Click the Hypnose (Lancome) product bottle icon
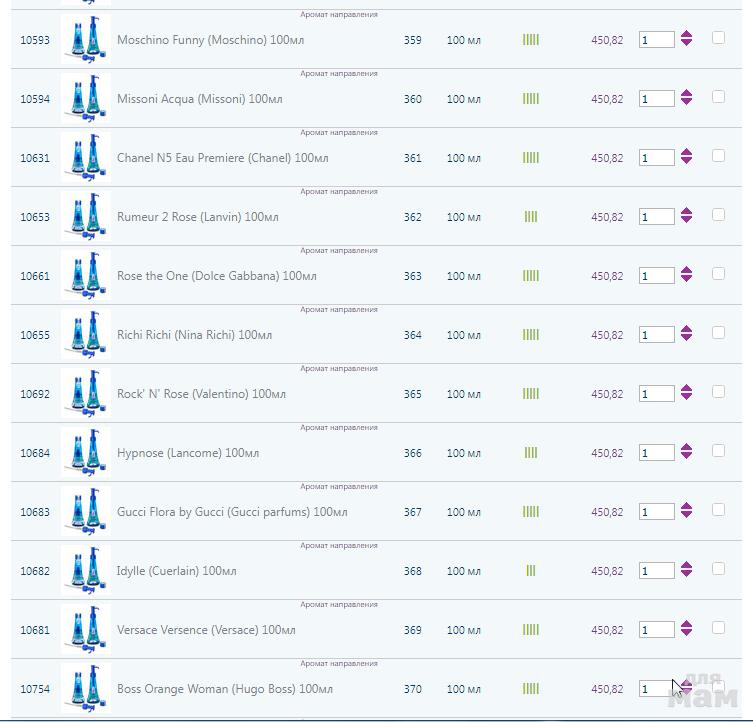The height and width of the screenshot is (722, 753). pyautogui.click(x=84, y=453)
